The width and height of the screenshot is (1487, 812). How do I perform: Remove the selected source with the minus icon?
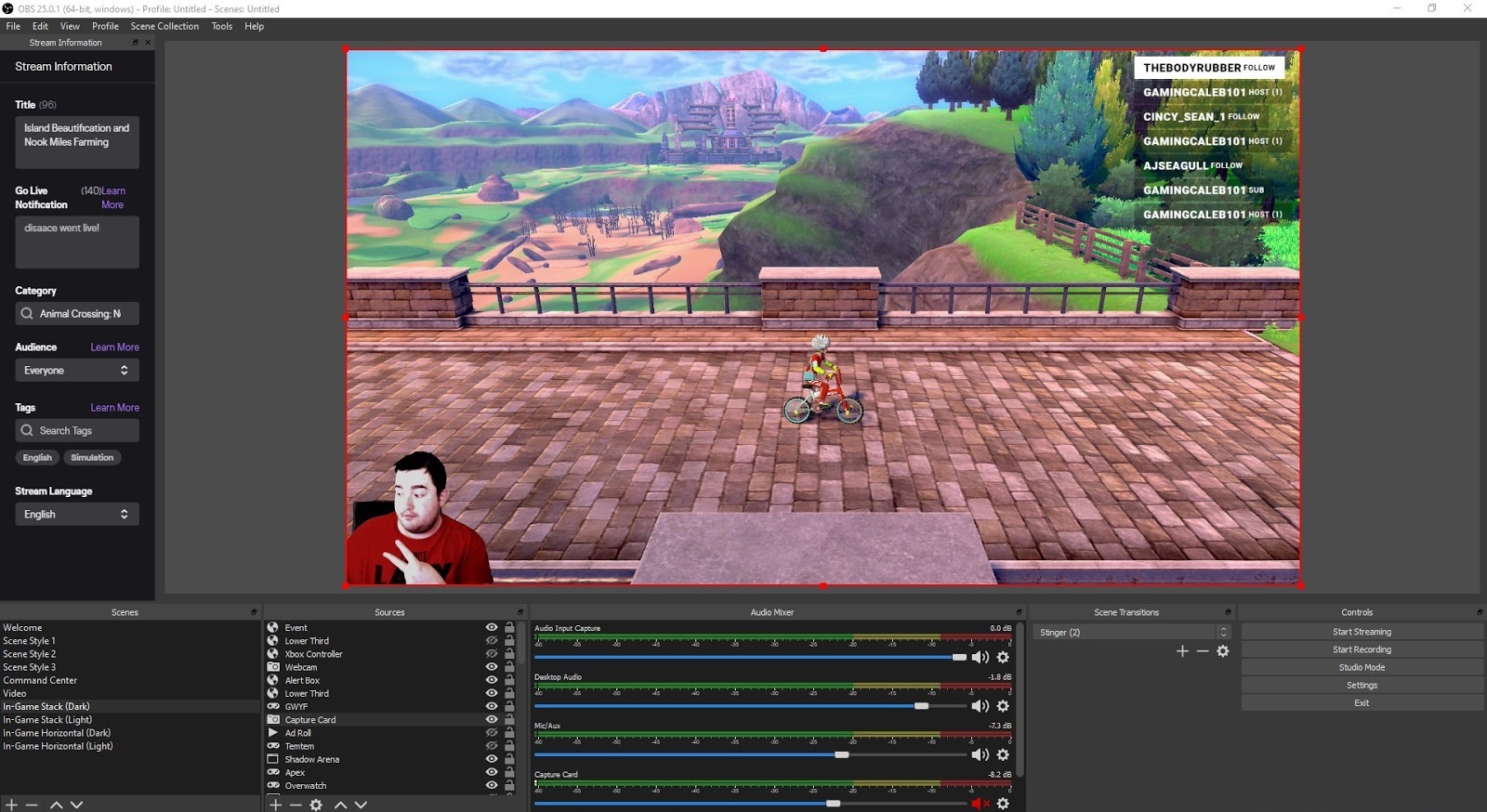(x=296, y=805)
